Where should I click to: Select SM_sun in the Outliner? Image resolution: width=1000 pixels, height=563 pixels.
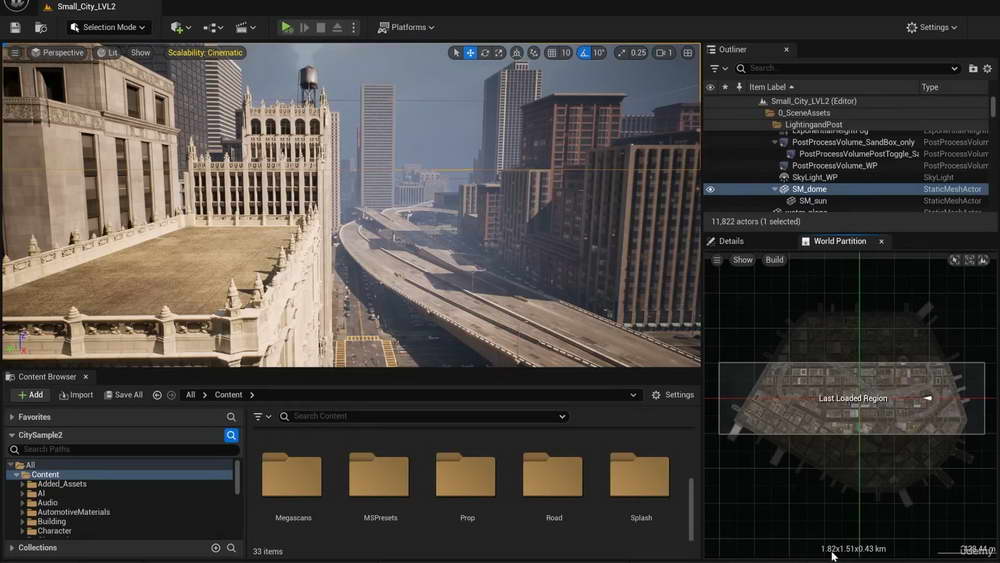coord(812,201)
